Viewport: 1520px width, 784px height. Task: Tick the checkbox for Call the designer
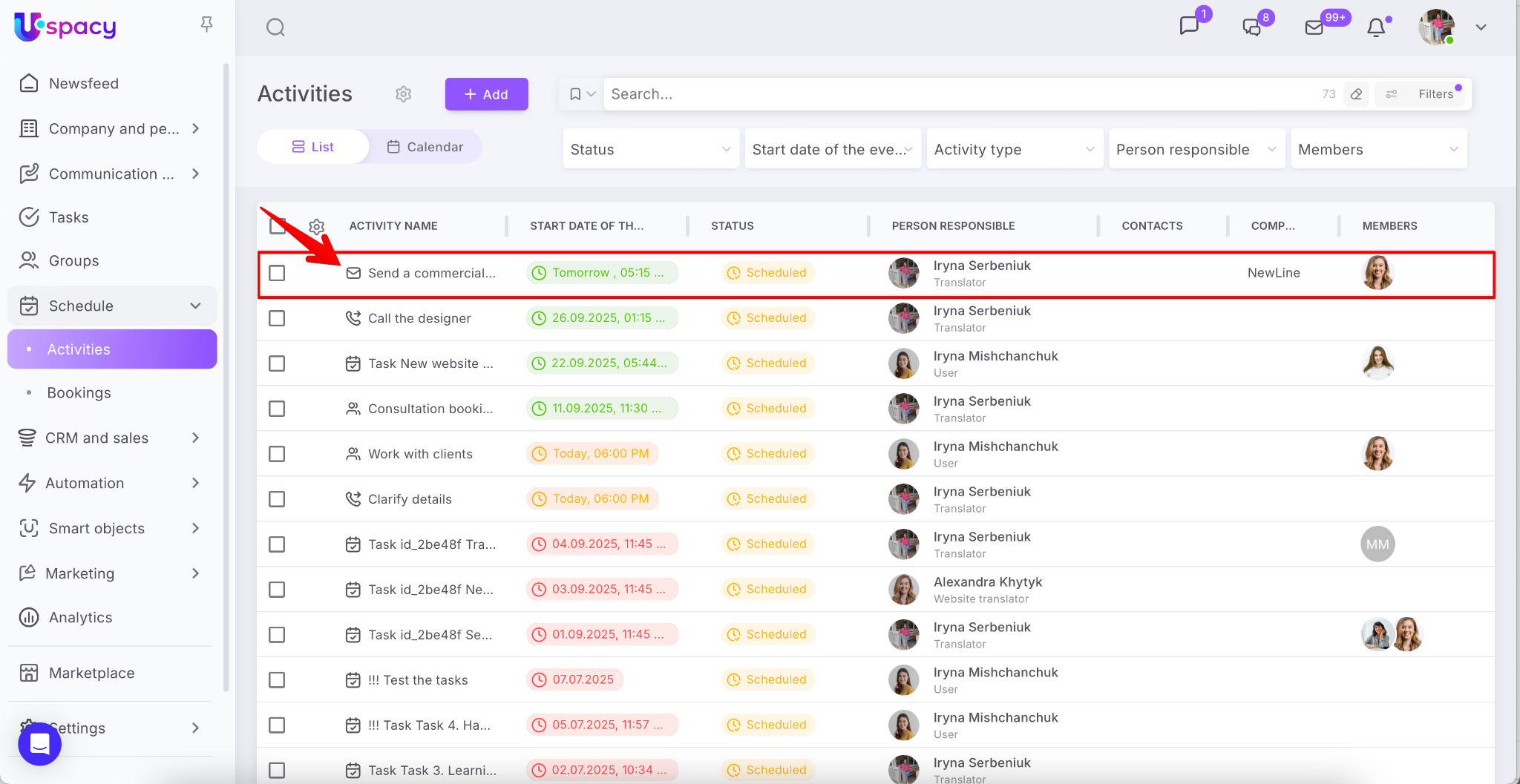click(277, 318)
